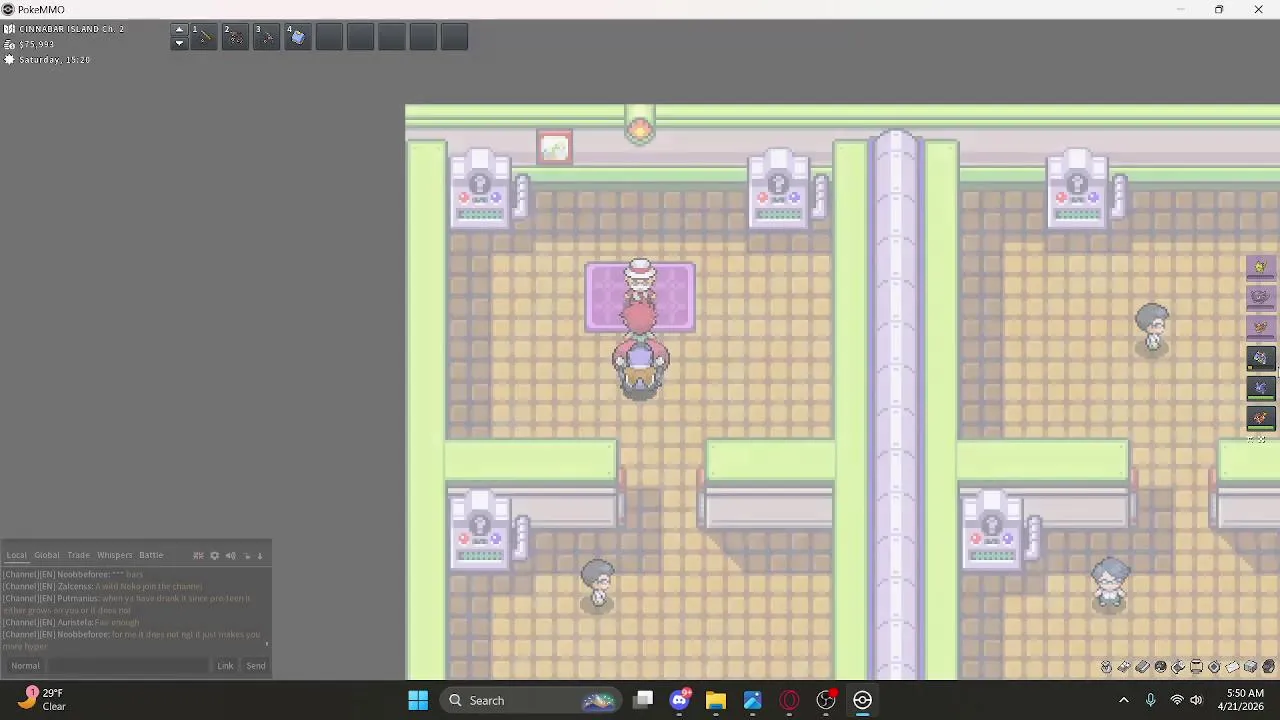Open File Explorer from the taskbar
The width and height of the screenshot is (1280, 720).
point(716,700)
